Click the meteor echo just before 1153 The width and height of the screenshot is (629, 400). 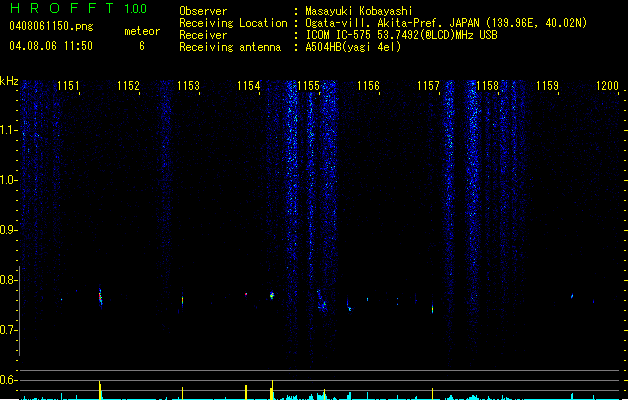183,300
